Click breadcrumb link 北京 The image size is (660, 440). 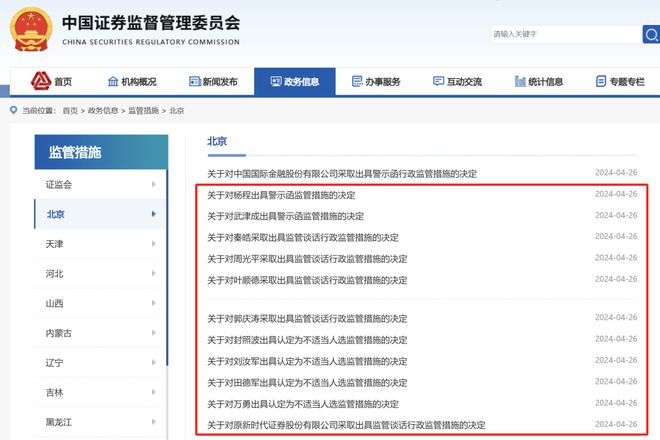click(x=177, y=111)
